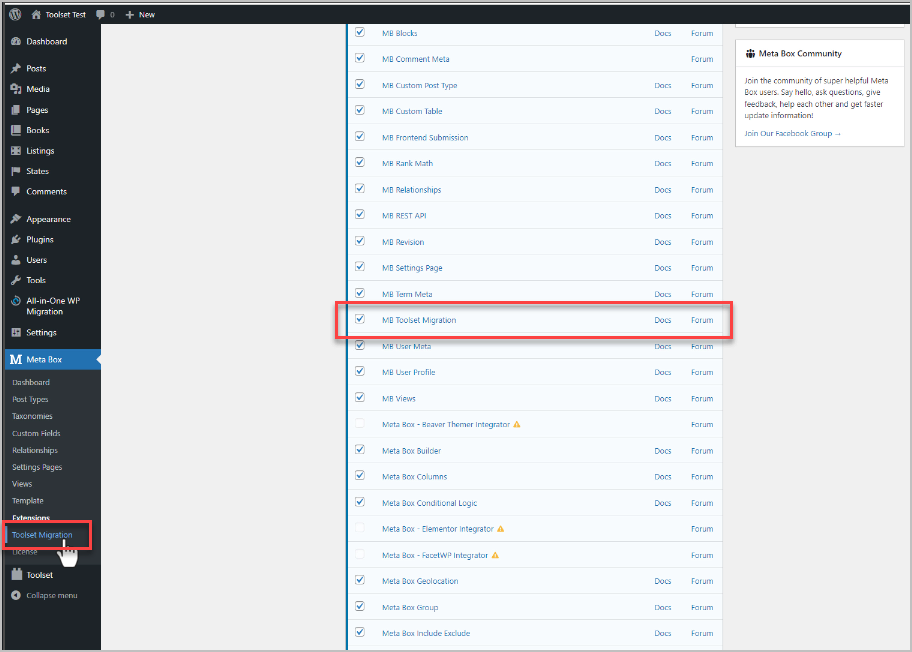This screenshot has height=652, width=912.
Task: Click the Tools wrench icon
Action: click(x=16, y=280)
